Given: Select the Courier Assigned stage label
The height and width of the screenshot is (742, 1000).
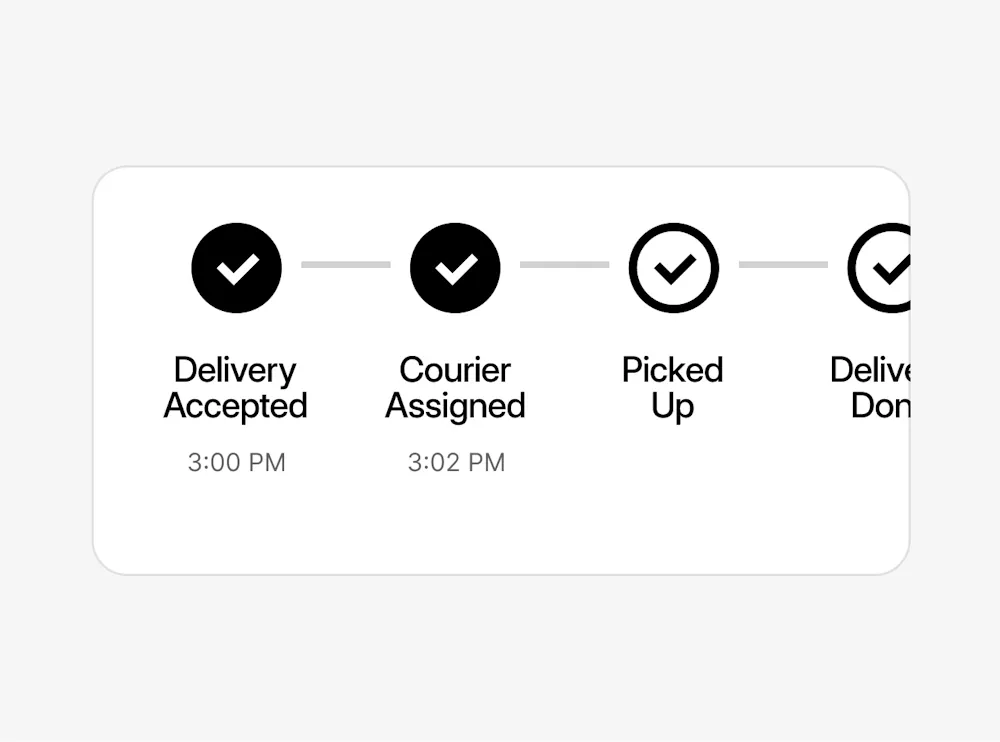Looking at the screenshot, I should (455, 388).
